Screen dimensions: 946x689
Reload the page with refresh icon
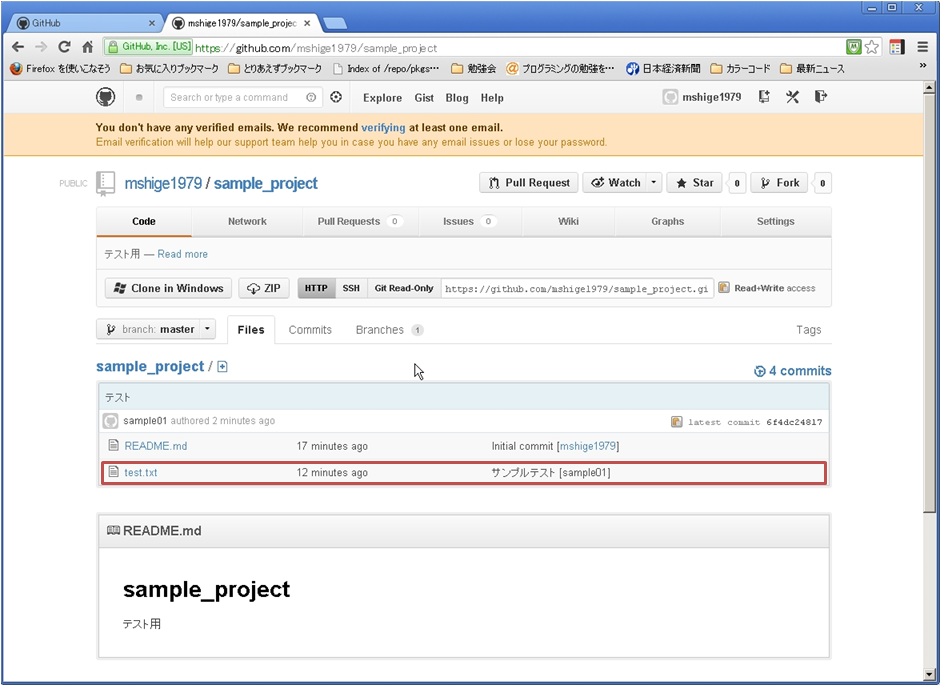point(65,47)
